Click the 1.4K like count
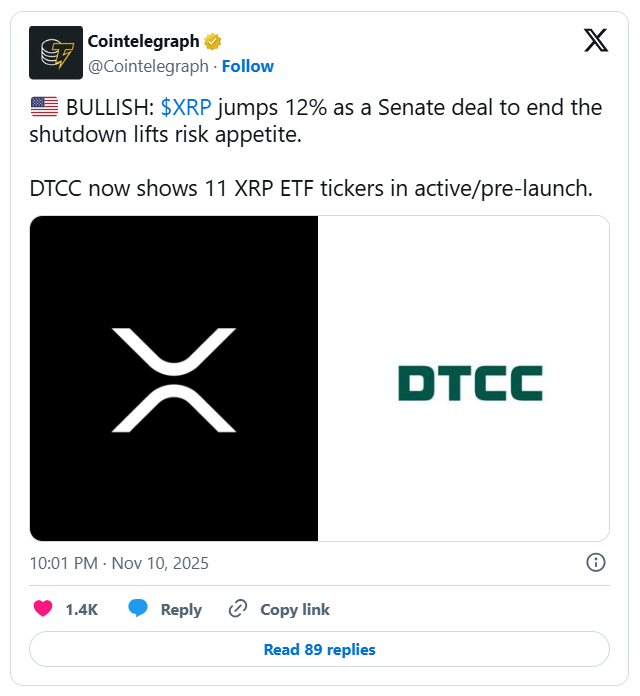Screen dimensions: 640x696 pyautogui.click(x=82, y=609)
